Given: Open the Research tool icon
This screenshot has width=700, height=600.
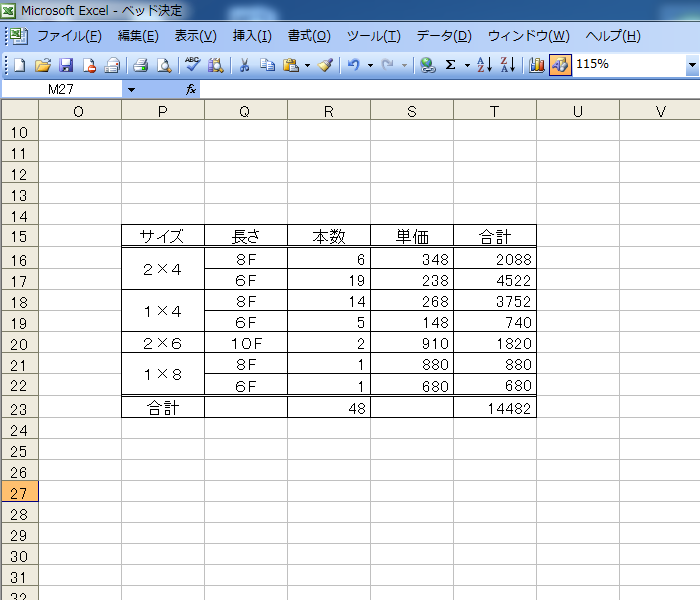Looking at the screenshot, I should (x=216, y=65).
